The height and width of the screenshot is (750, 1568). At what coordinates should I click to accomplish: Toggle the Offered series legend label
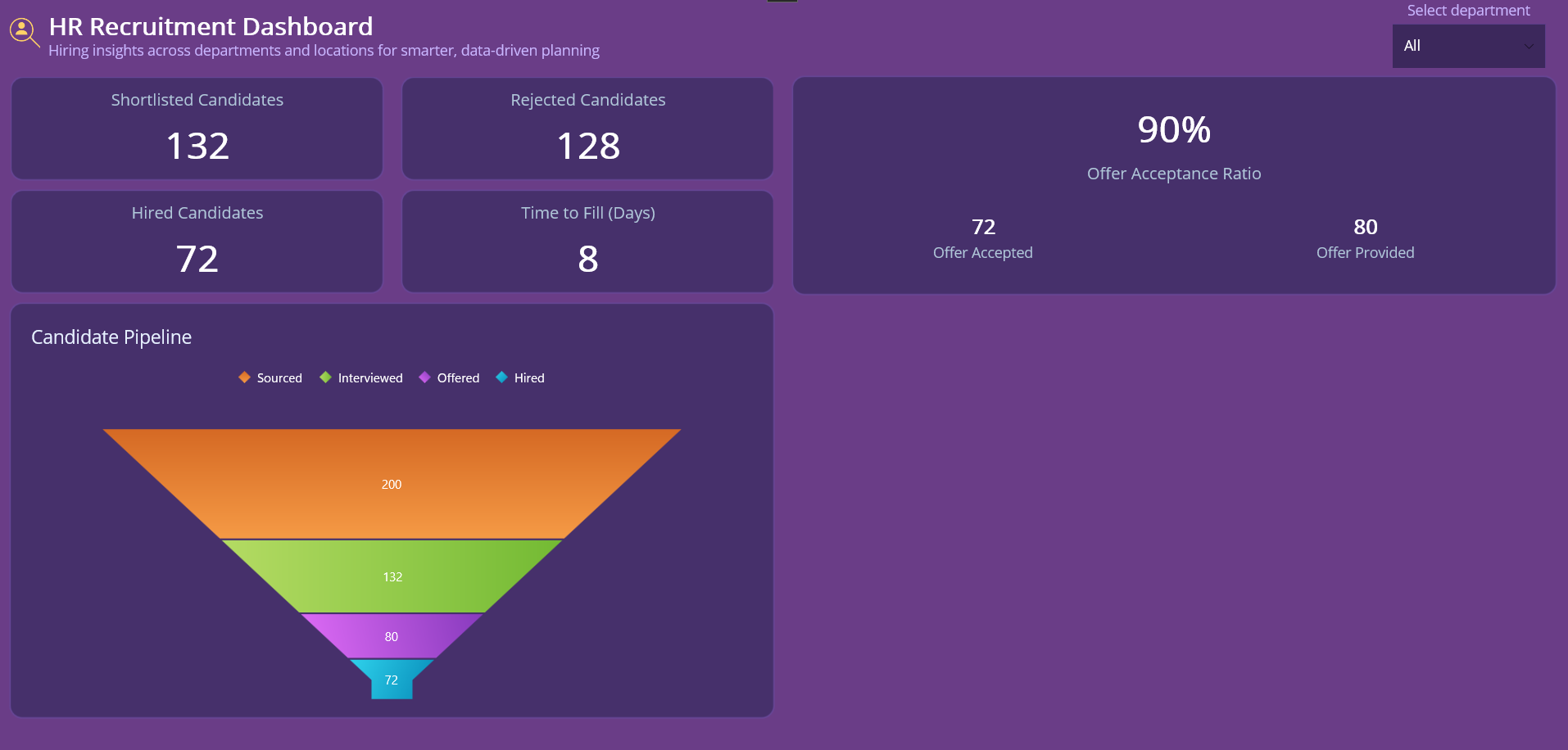[458, 378]
